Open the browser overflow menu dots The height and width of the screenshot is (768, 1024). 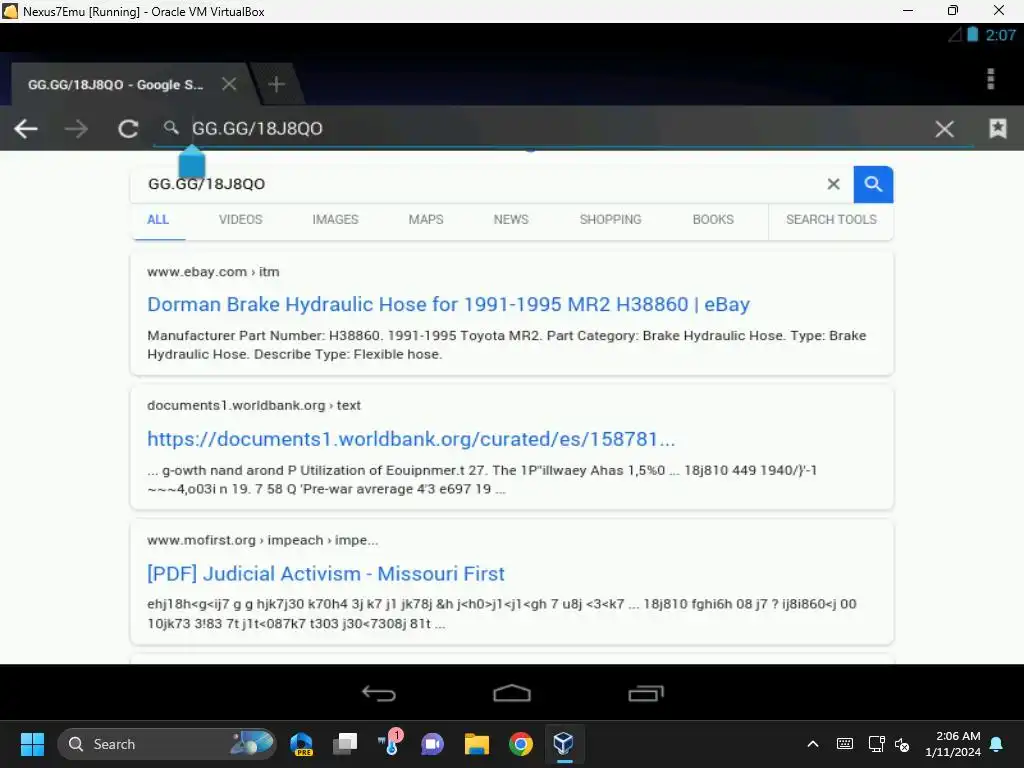pyautogui.click(x=991, y=78)
